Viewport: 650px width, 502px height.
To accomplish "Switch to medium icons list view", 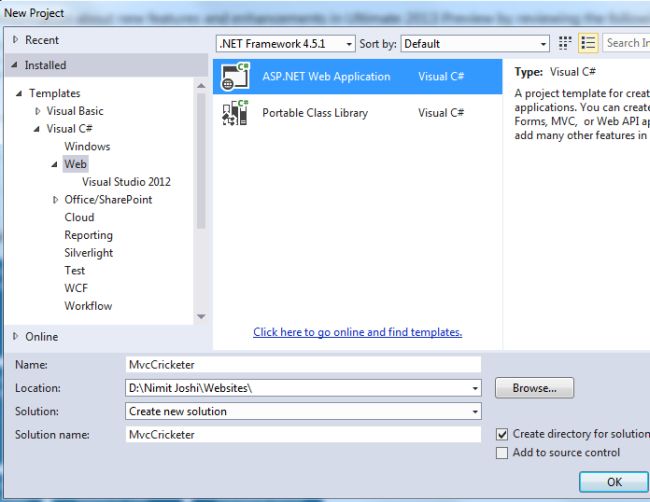I will (x=588, y=43).
